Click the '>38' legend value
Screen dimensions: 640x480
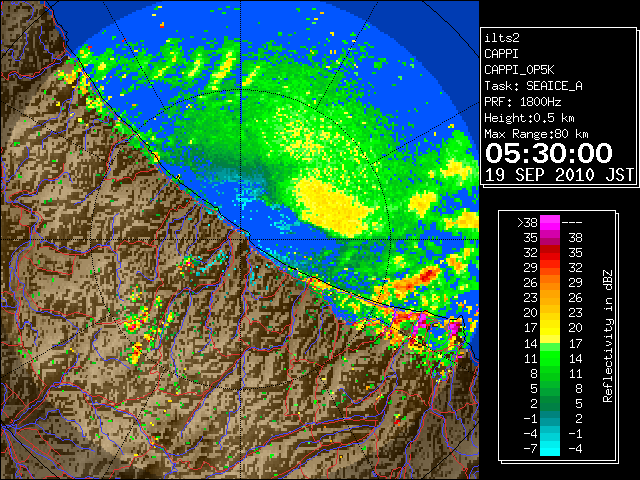(x=527, y=222)
